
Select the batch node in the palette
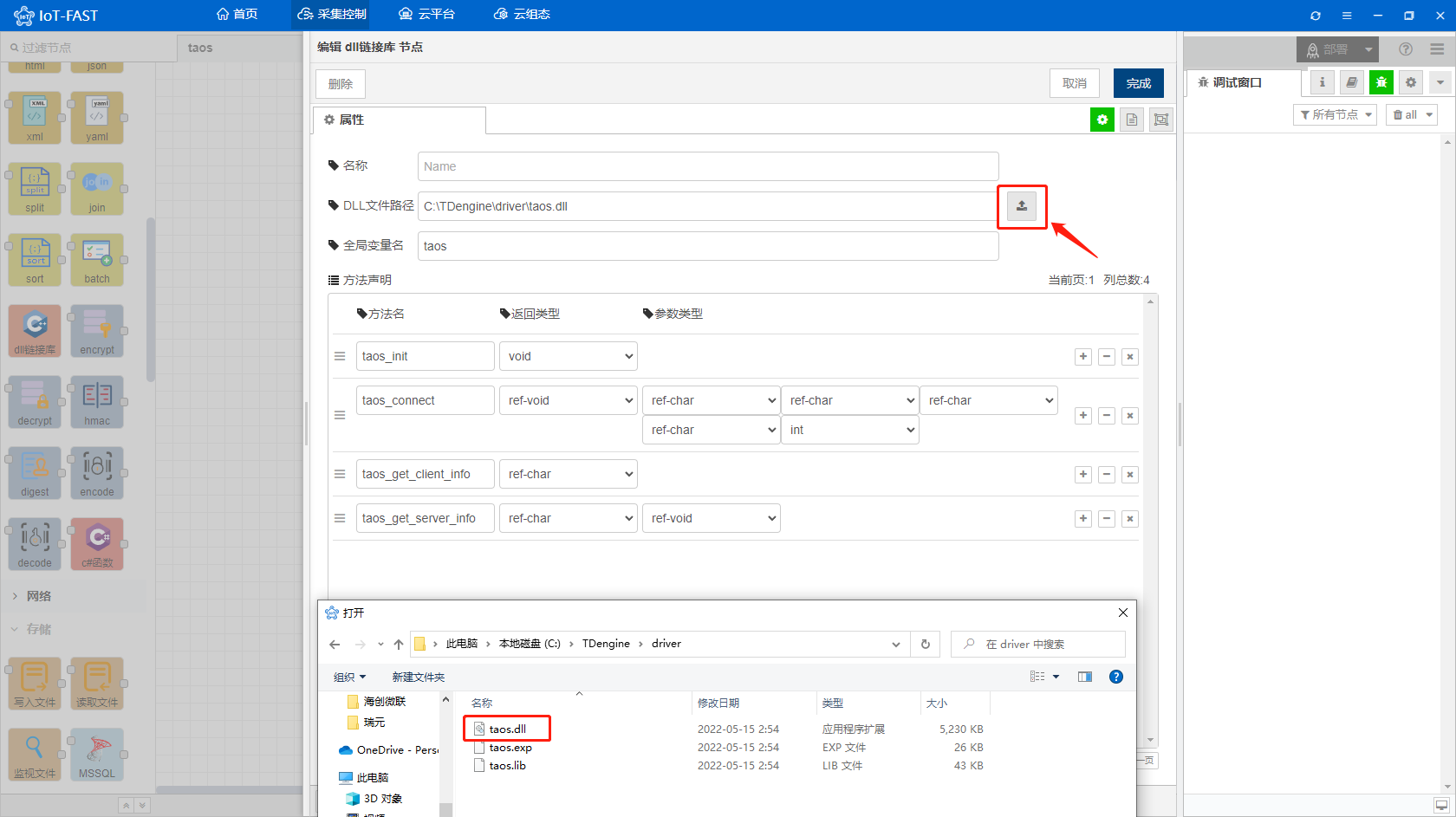[x=97, y=260]
